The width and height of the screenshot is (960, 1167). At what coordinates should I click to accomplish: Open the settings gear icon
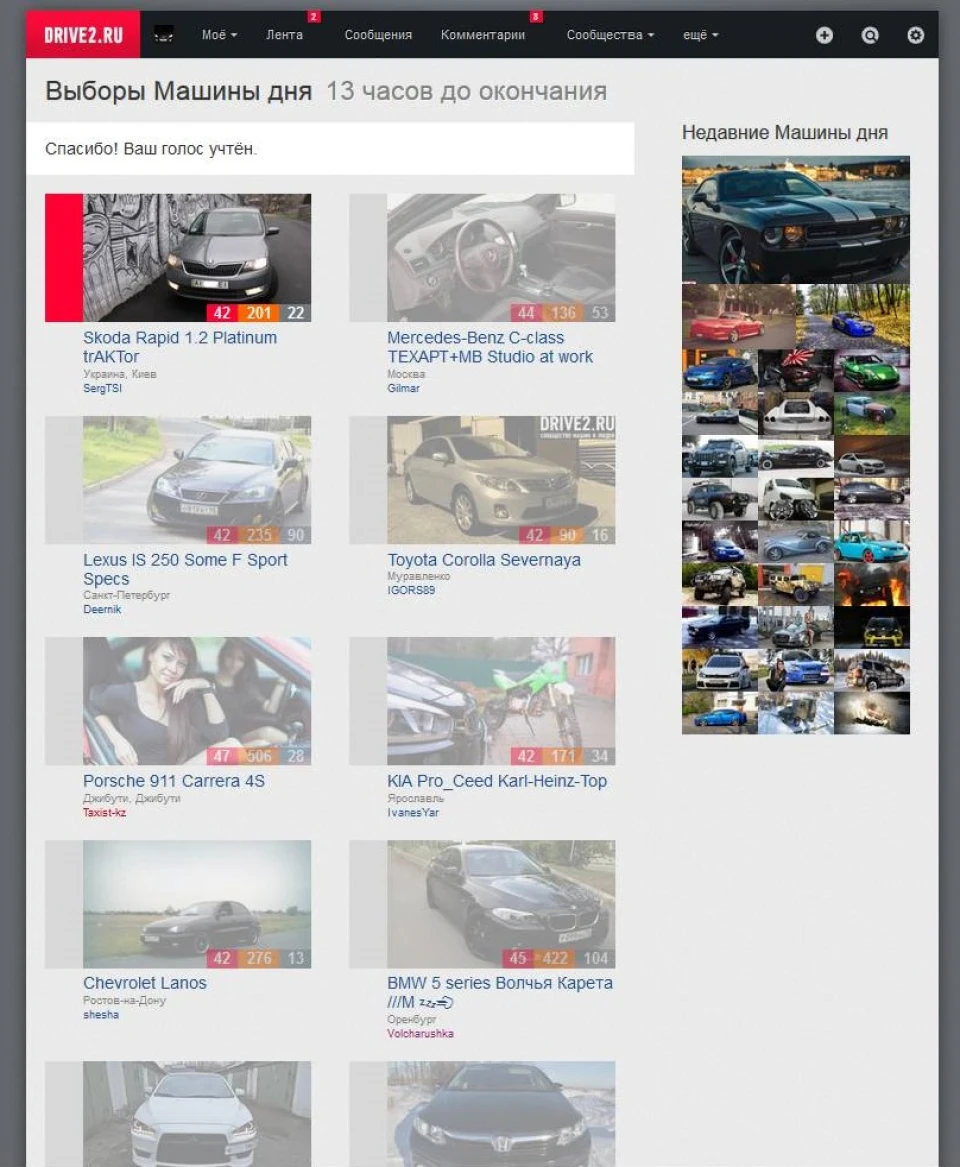pyautogui.click(x=915, y=35)
